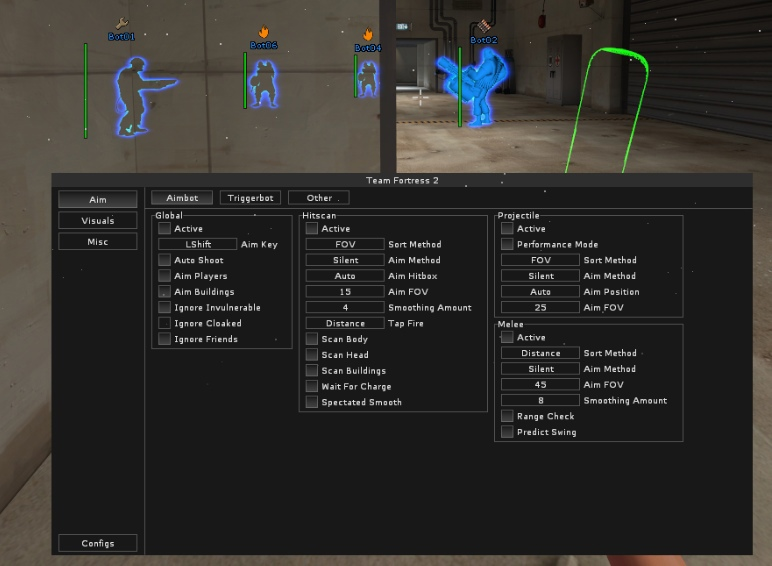Toggle Auto Shoot option
The height and width of the screenshot is (566, 772).
click(x=164, y=260)
